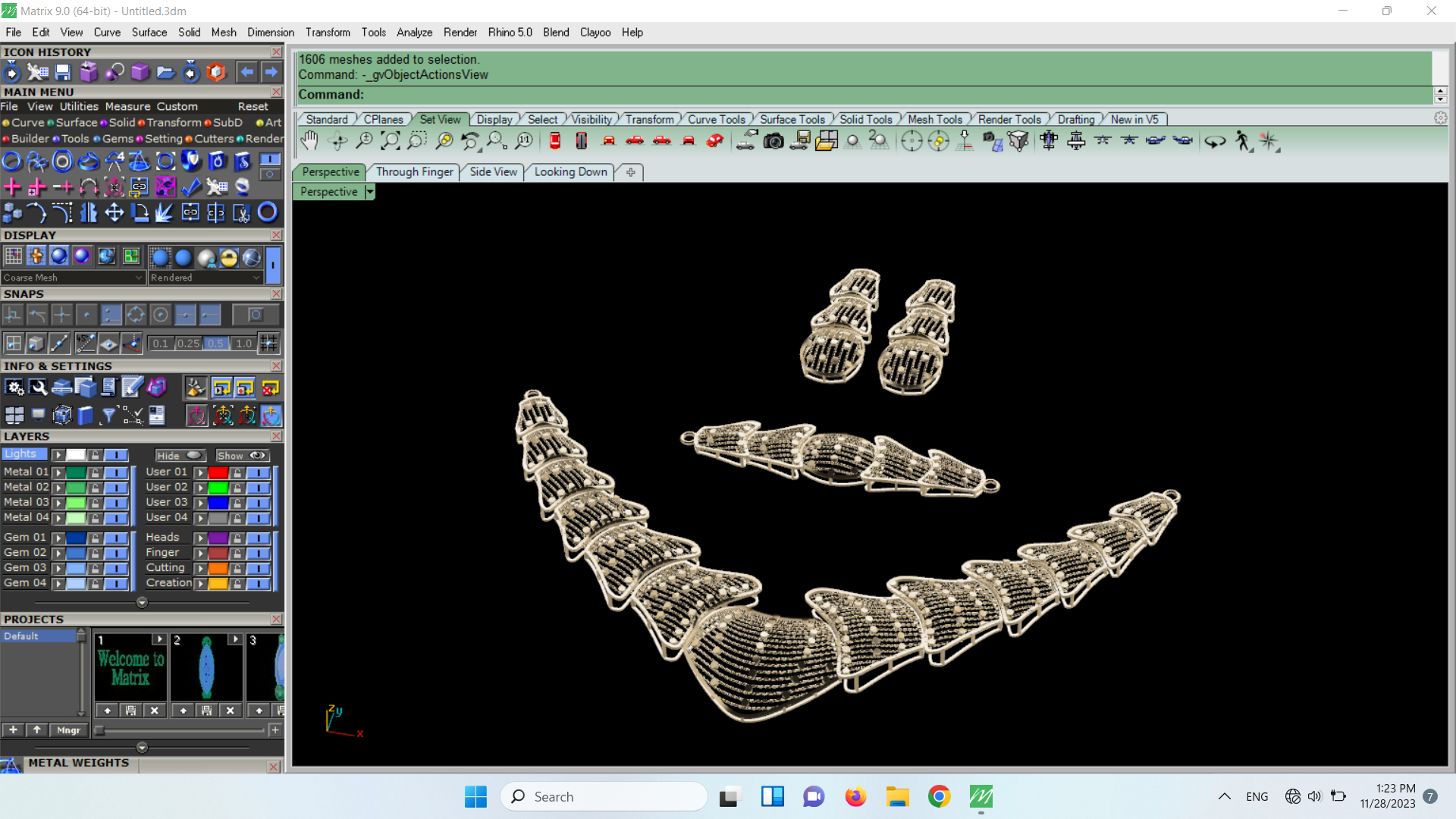
Task: Click the Hide layers button
Action: click(179, 456)
